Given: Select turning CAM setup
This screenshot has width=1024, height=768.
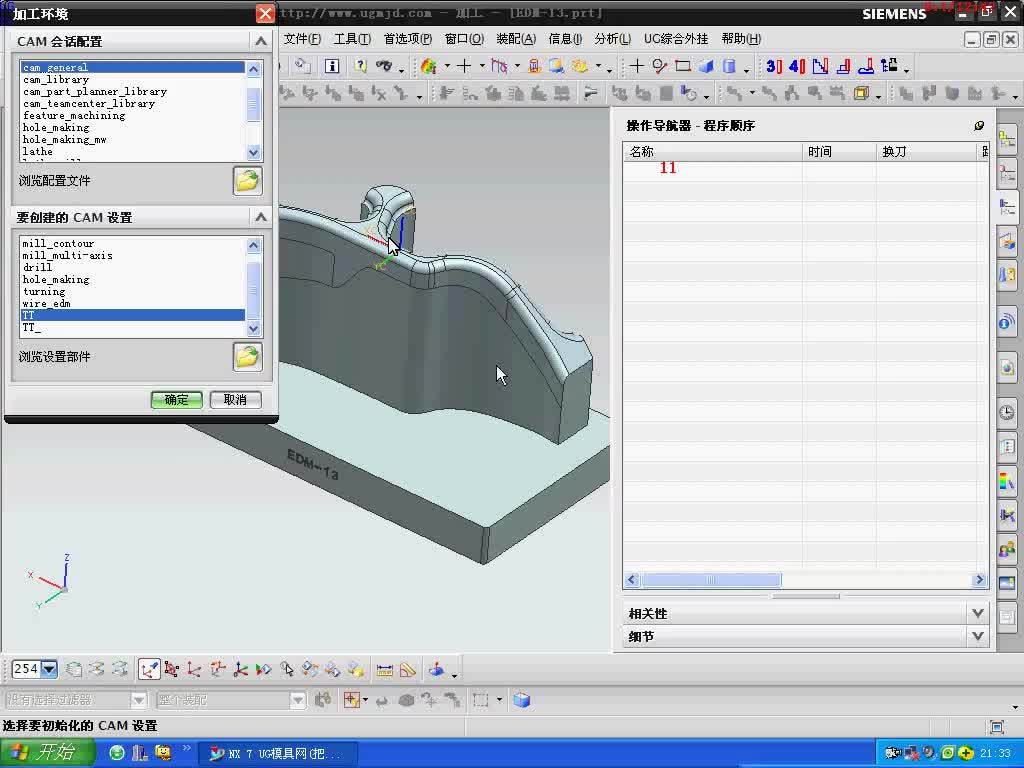Looking at the screenshot, I should pos(133,291).
